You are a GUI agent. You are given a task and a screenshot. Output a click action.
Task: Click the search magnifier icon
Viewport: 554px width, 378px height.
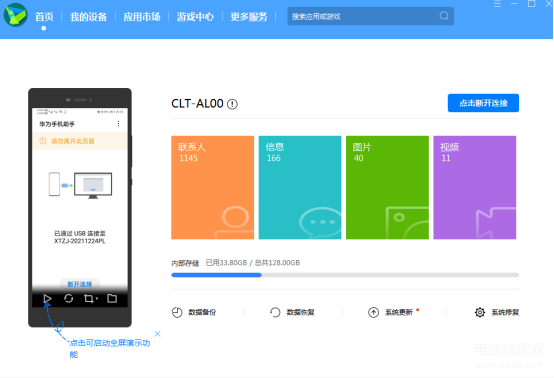(x=444, y=16)
